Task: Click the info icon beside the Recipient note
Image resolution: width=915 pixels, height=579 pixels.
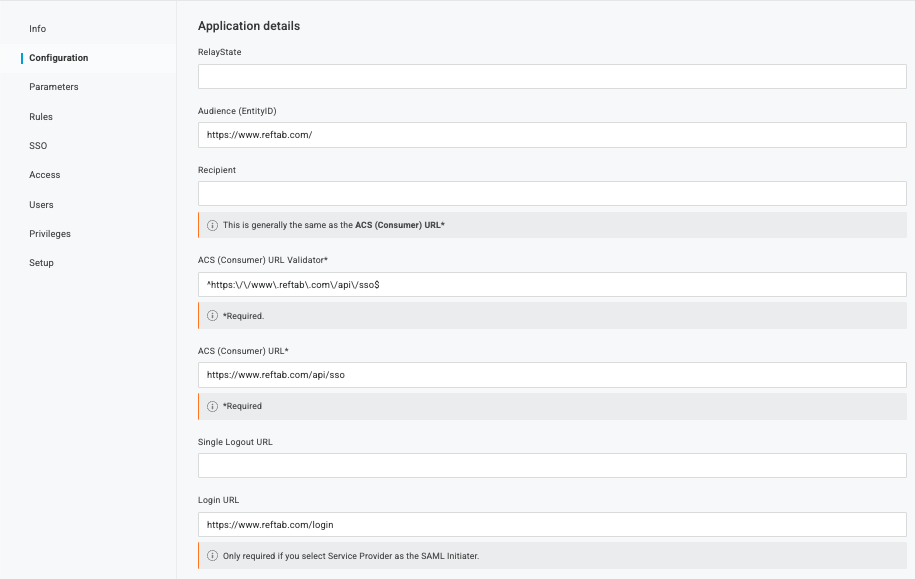Action: (x=212, y=225)
